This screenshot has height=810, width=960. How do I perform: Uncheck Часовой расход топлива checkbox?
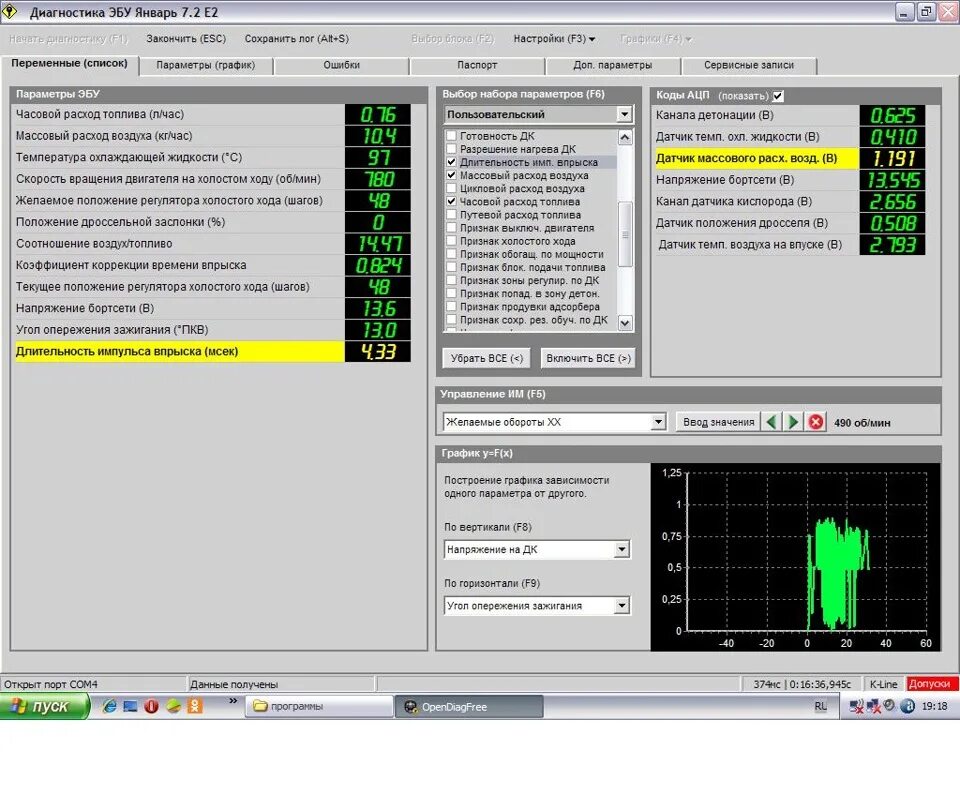tap(451, 201)
